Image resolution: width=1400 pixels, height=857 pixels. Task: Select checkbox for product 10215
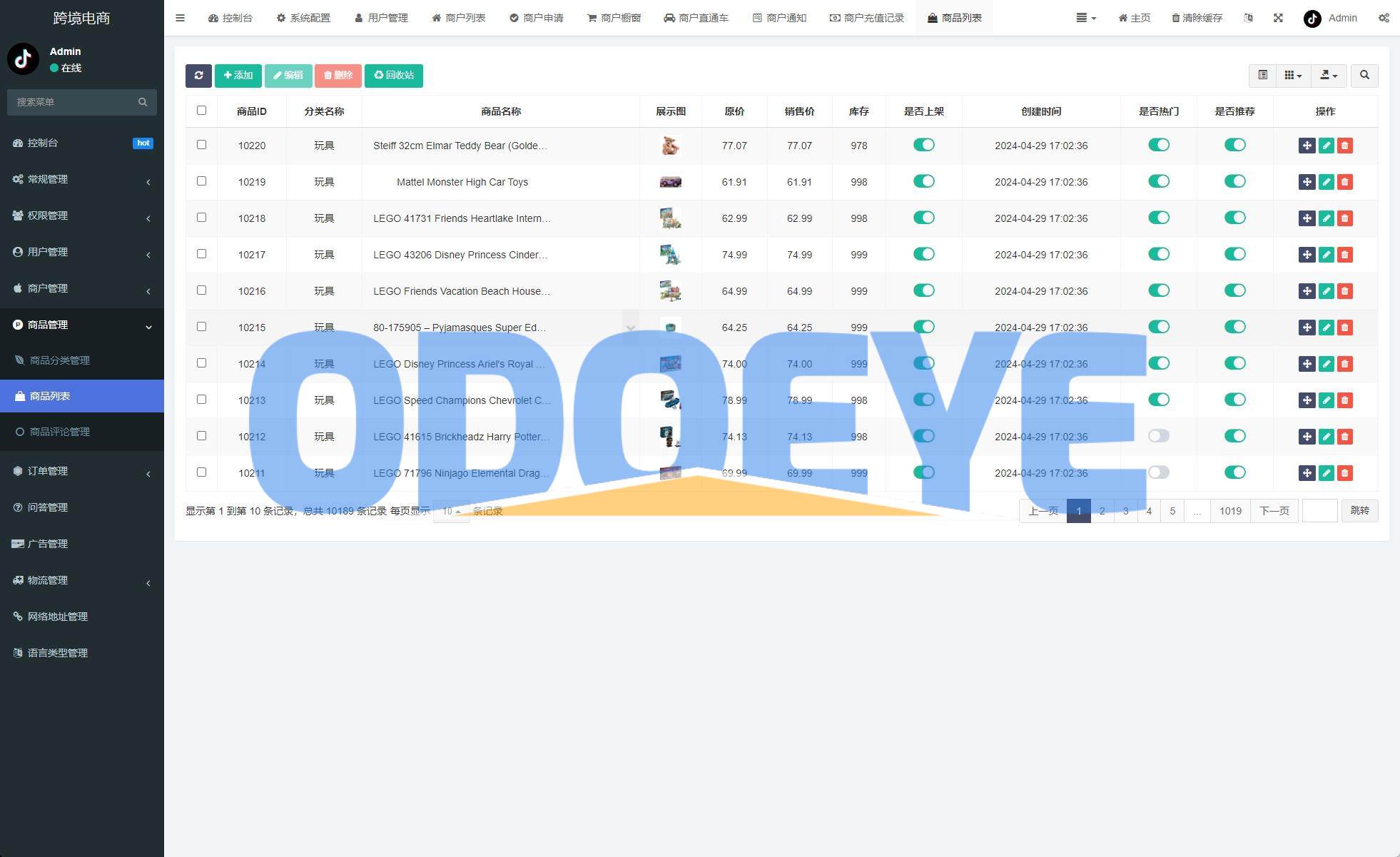201,327
